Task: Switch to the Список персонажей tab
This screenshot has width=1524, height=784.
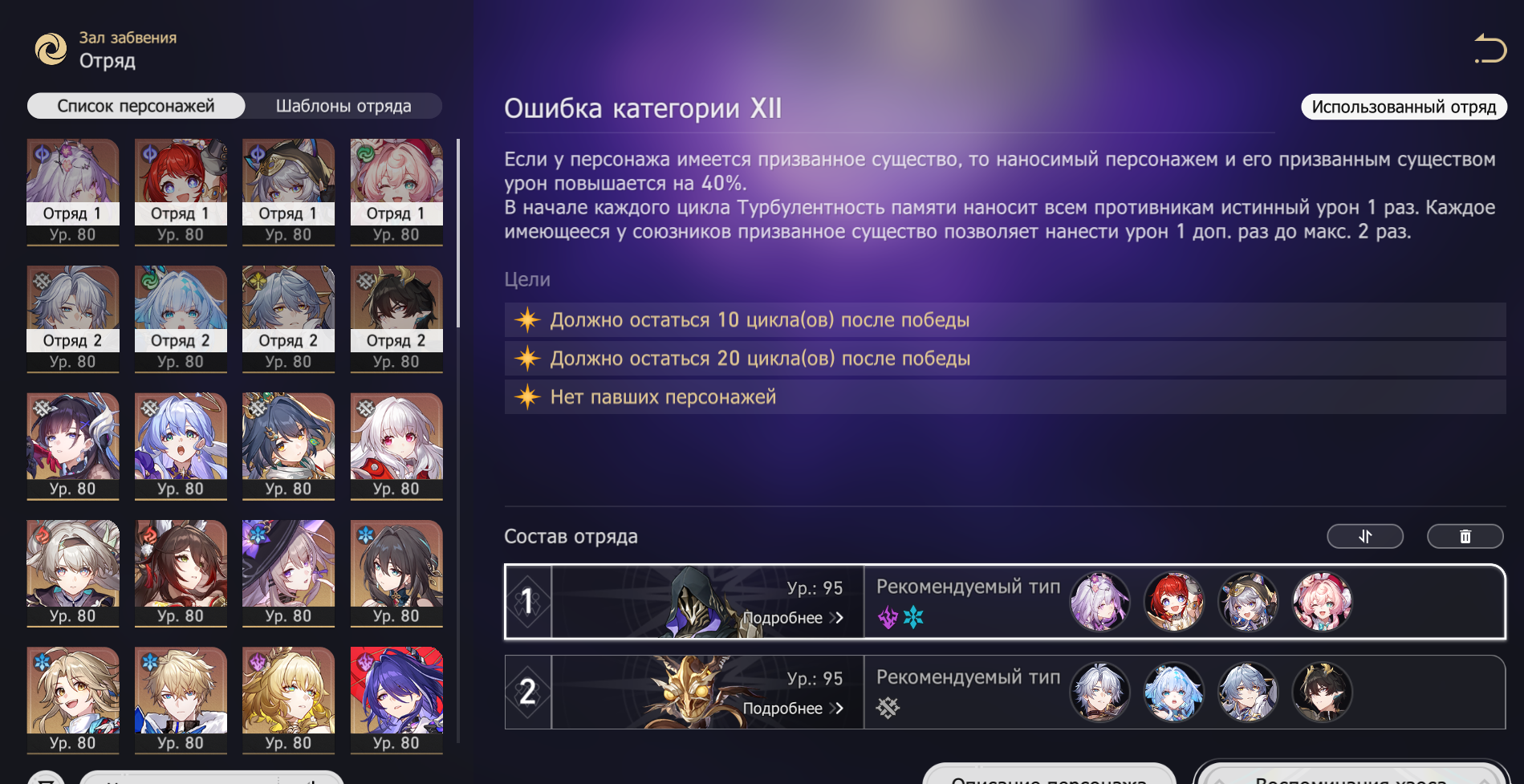Action: pyautogui.click(x=136, y=106)
